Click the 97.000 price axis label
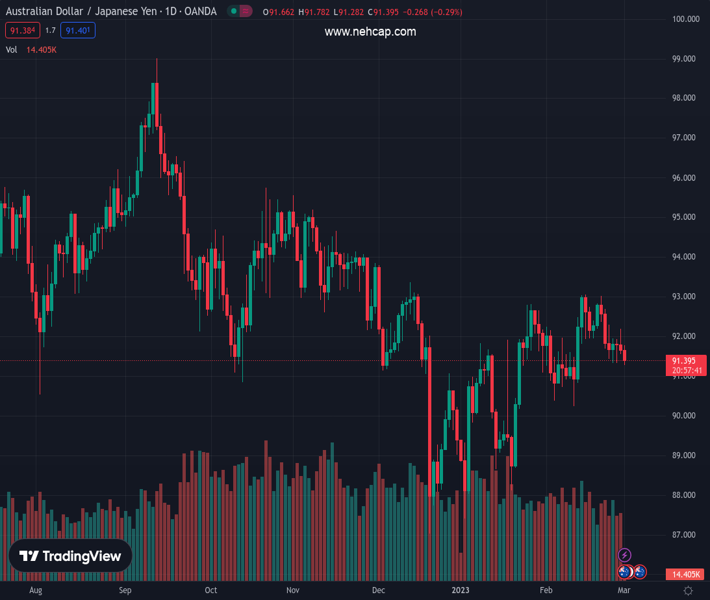This screenshot has height=600, width=710. [x=684, y=138]
